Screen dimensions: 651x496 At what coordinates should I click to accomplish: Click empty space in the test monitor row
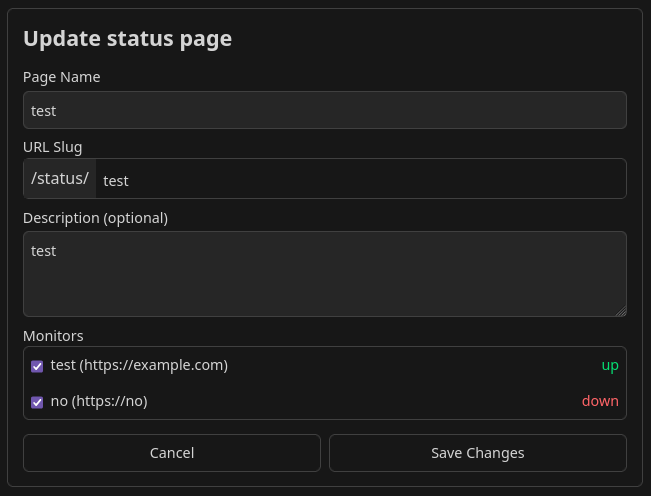(x=410, y=365)
